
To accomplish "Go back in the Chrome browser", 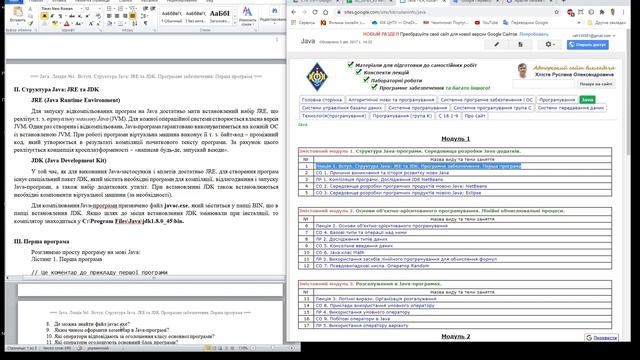I will (x=293, y=12).
